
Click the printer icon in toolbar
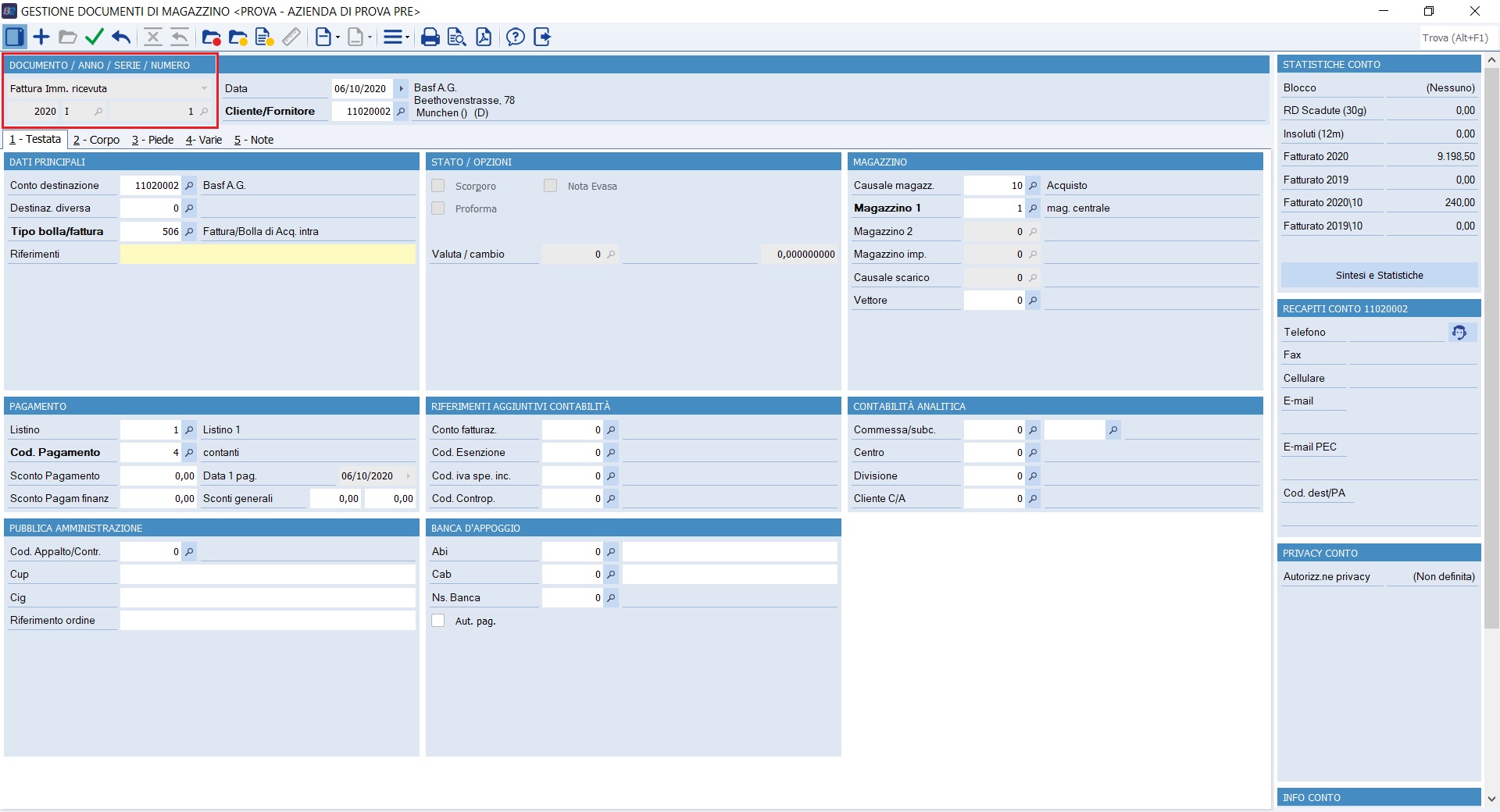point(430,37)
